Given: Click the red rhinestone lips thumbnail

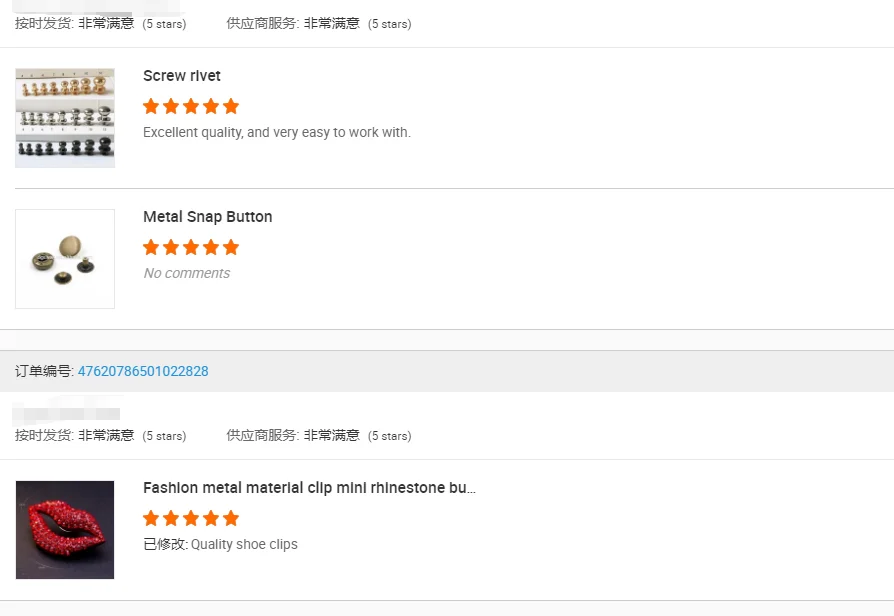Looking at the screenshot, I should (65, 530).
